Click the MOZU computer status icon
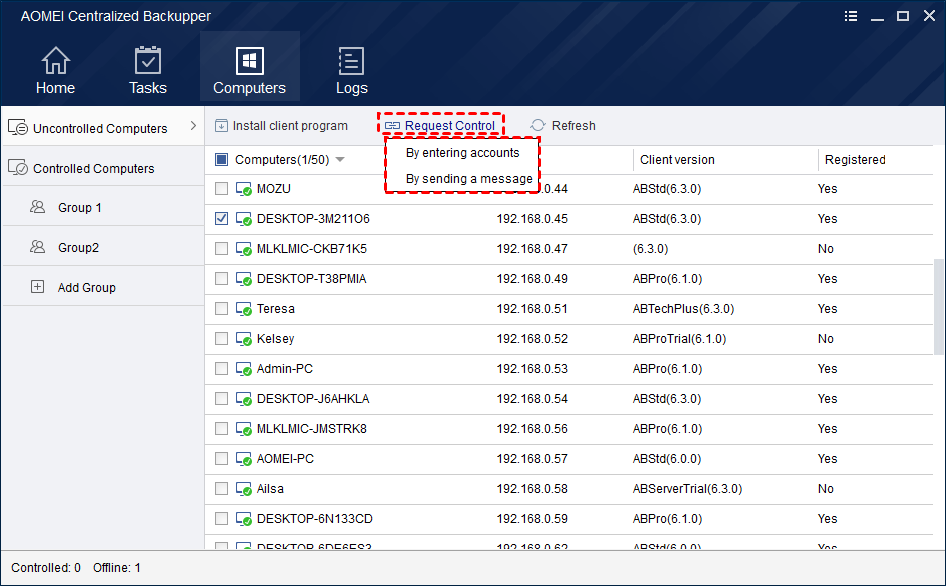The image size is (946, 586). 244,189
